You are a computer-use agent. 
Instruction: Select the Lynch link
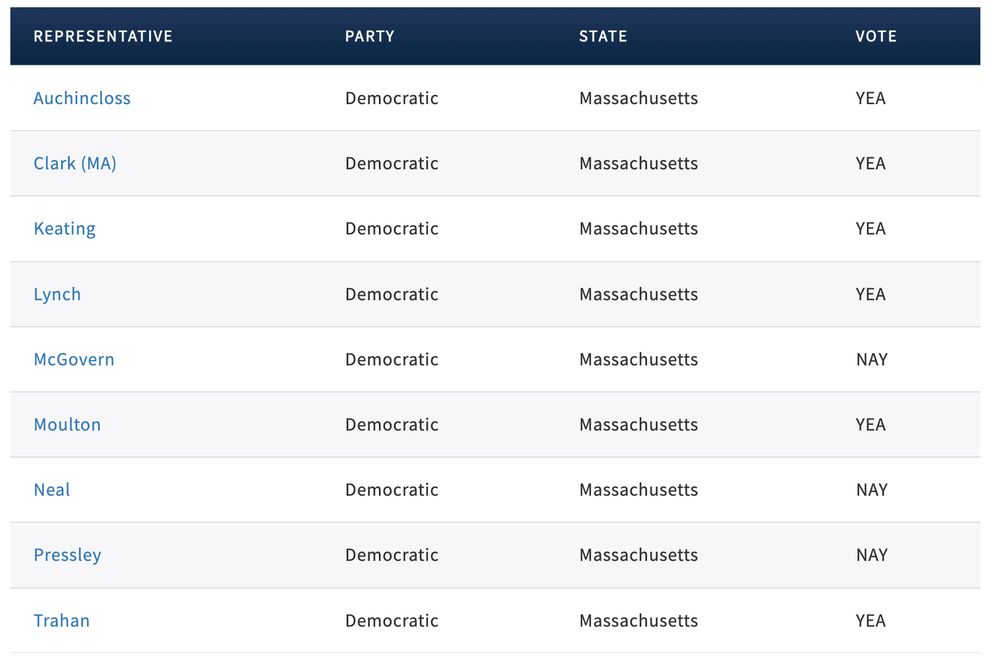57,294
